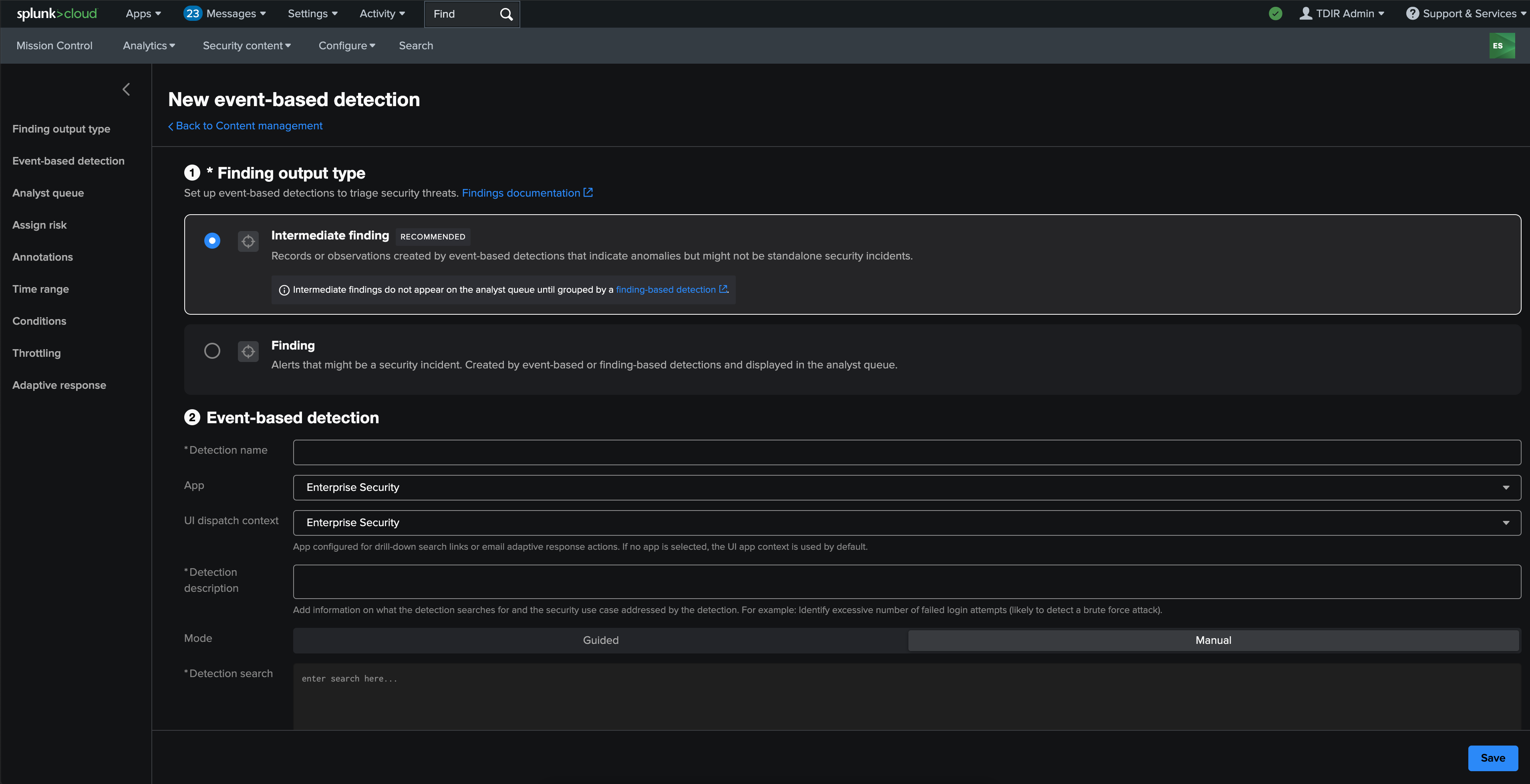Image resolution: width=1530 pixels, height=784 pixels.
Task: Select the Intermediate finding radio button
Action: tap(212, 241)
